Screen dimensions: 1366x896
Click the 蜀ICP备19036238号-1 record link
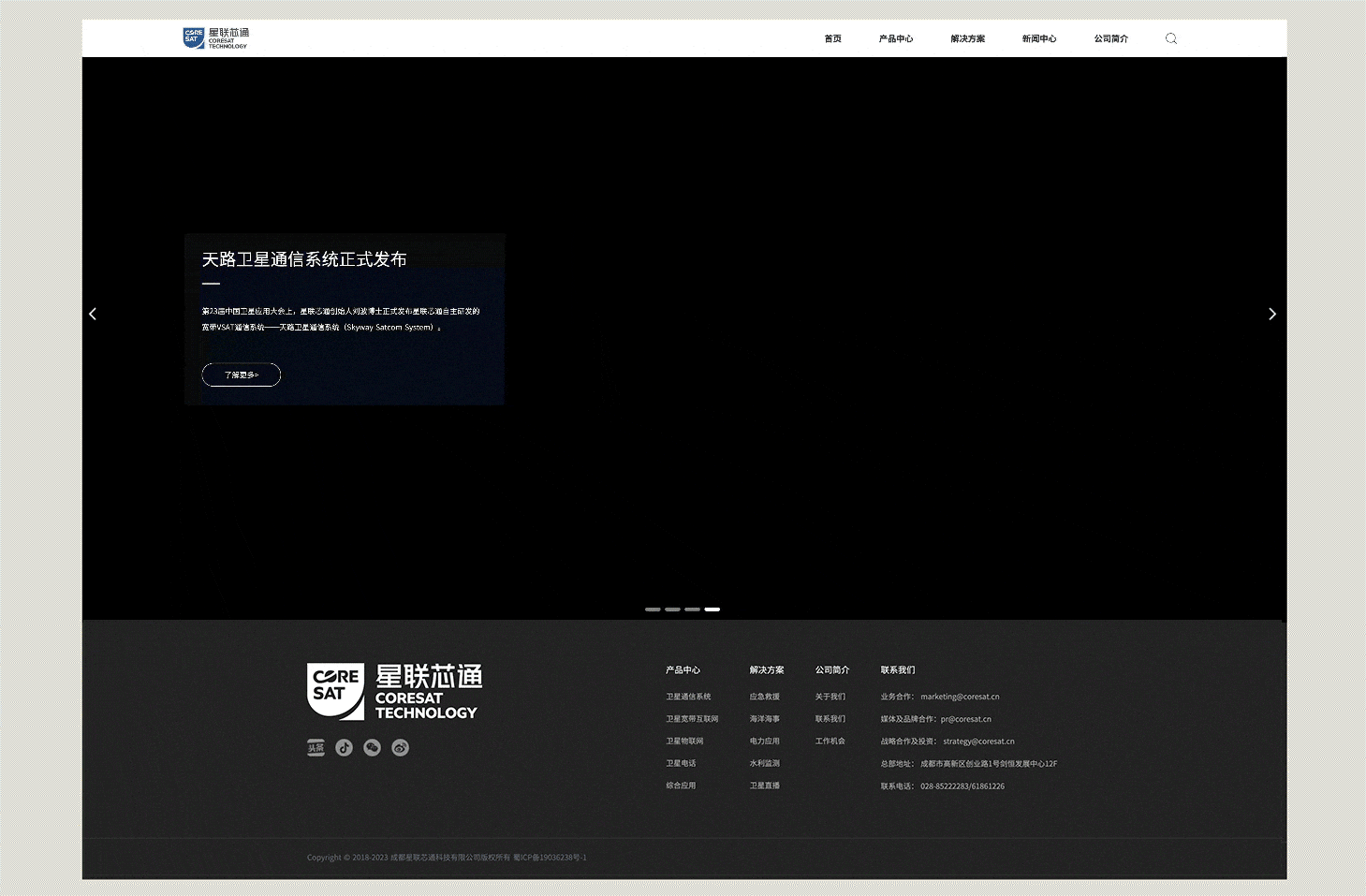[550, 858]
